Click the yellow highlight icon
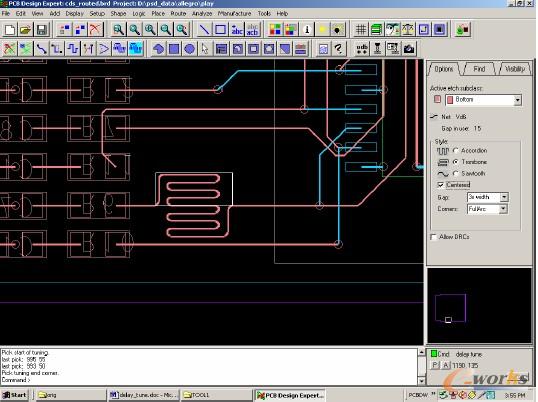 pos(323,30)
